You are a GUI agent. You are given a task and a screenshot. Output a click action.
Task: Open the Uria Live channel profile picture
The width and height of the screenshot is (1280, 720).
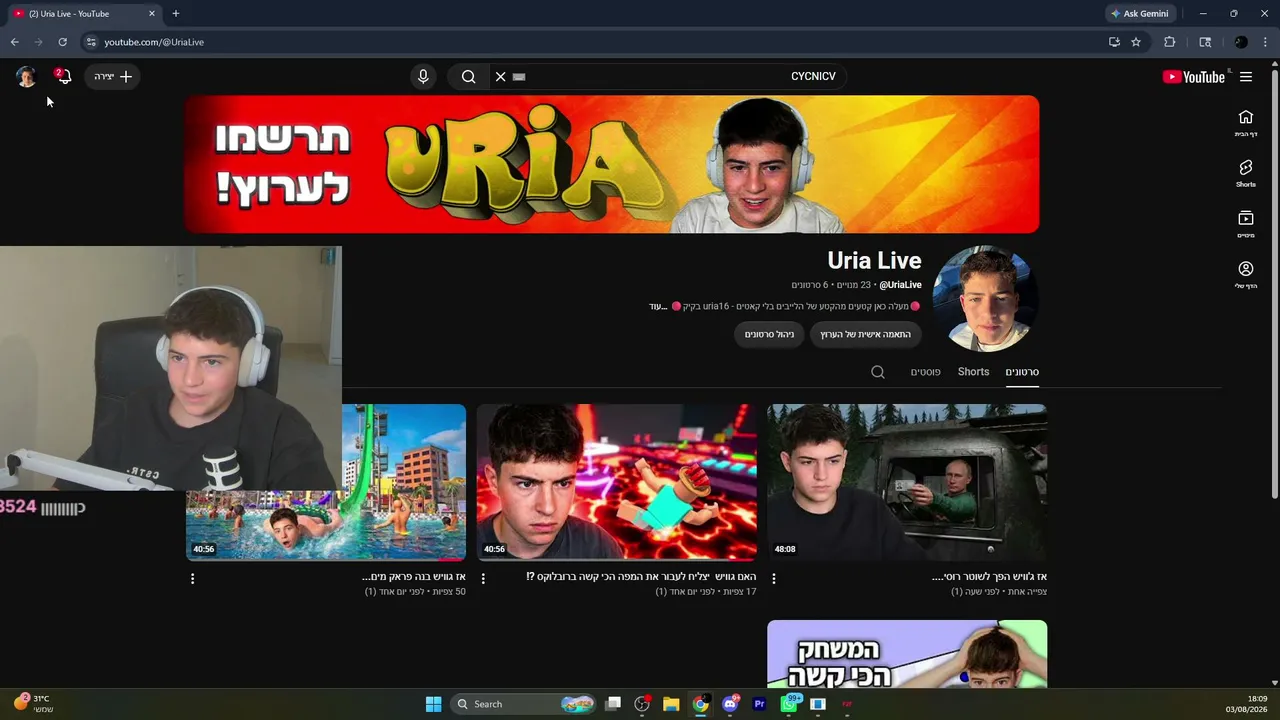click(985, 299)
